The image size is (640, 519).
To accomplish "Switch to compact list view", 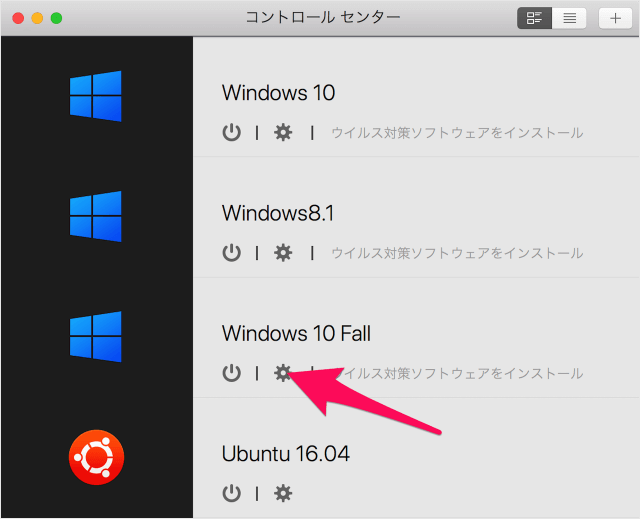I will (x=569, y=18).
